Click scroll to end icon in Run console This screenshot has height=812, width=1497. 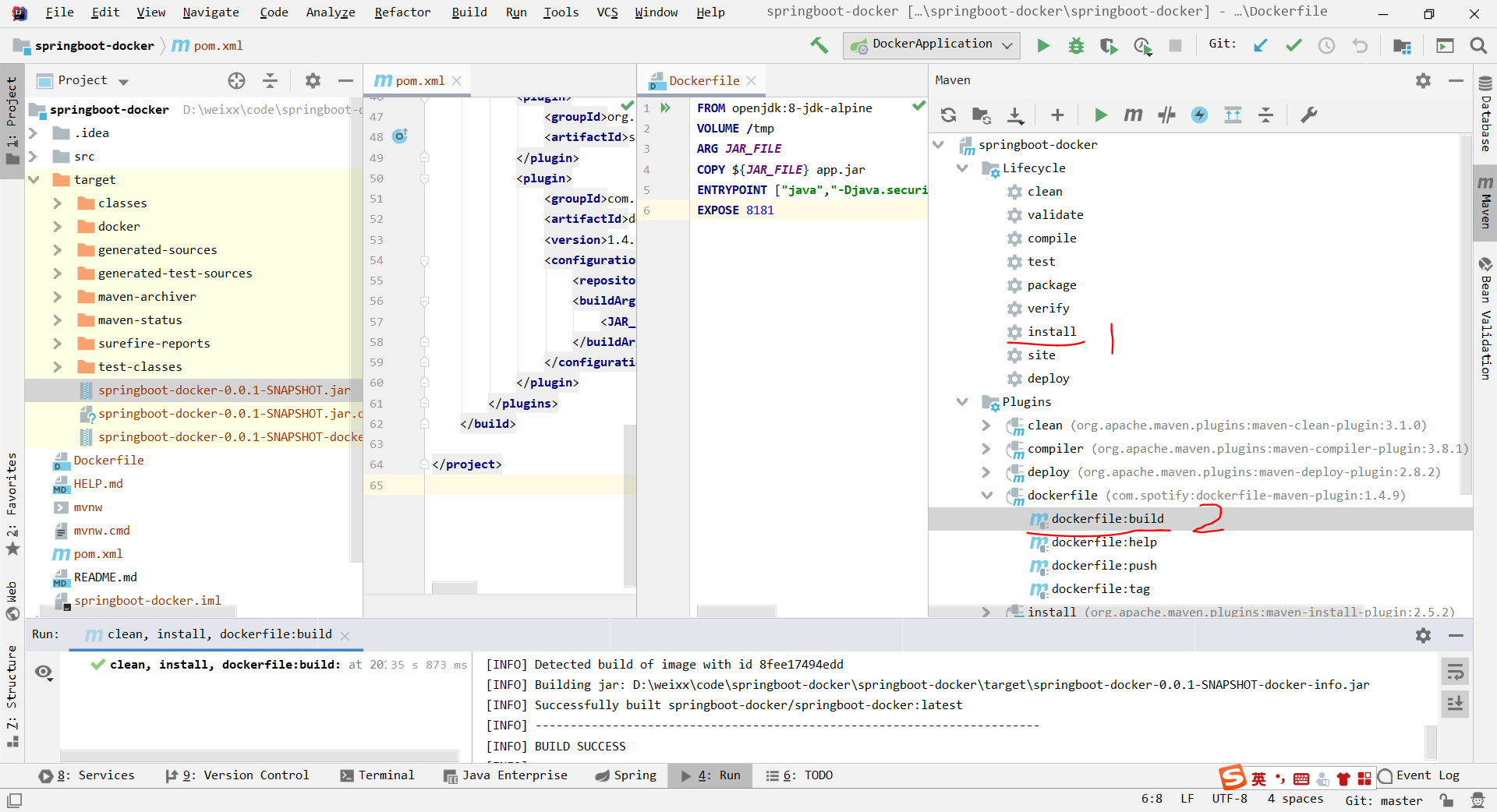pos(1455,704)
